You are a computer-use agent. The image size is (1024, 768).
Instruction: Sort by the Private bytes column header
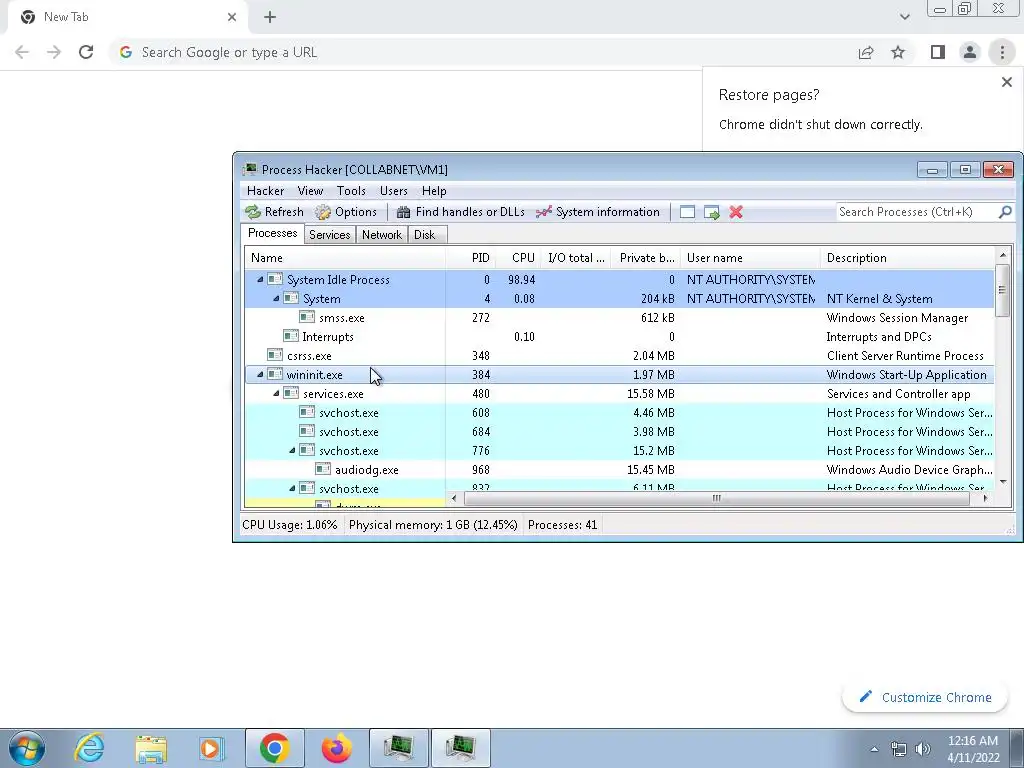tap(645, 258)
